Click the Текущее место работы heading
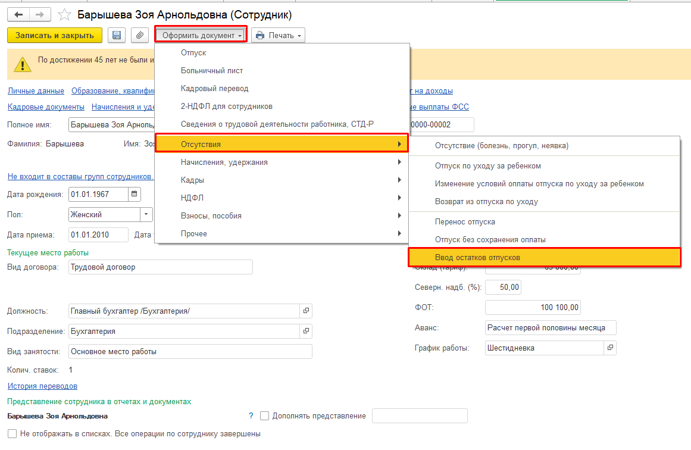 (48, 253)
